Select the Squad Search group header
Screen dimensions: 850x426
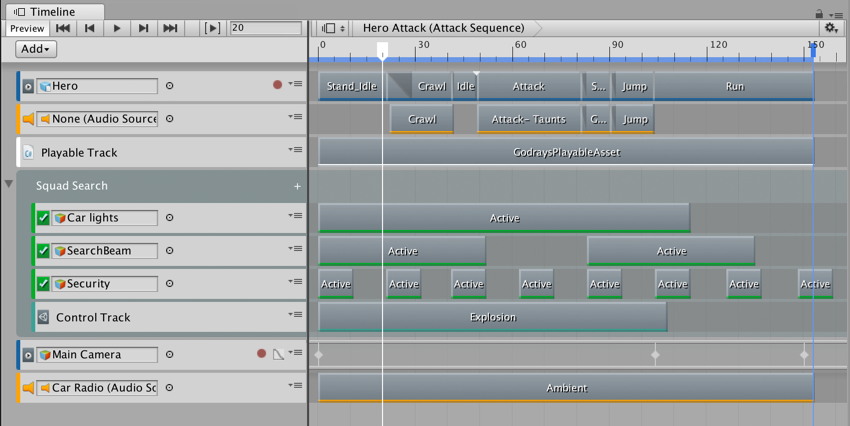pos(161,186)
